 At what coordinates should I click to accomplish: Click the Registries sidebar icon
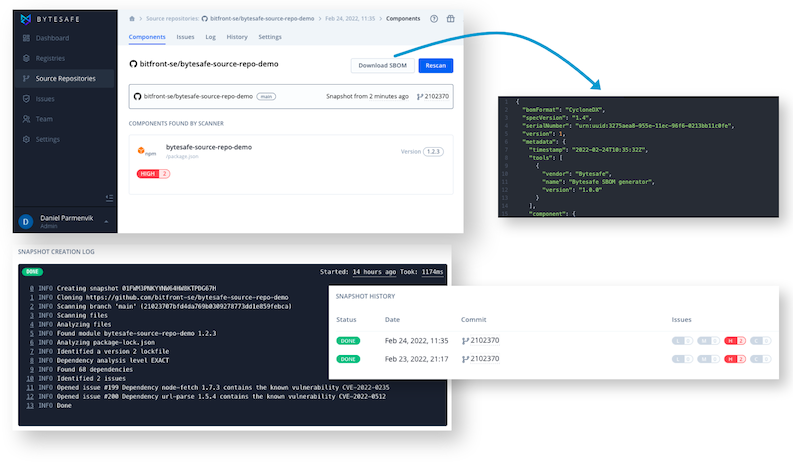(x=26, y=58)
